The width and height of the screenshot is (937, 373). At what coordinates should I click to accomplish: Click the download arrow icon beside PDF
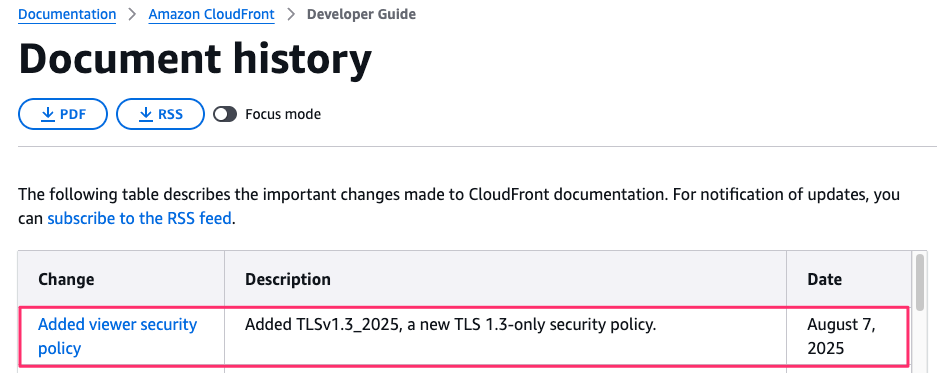pyautogui.click(x=48, y=114)
